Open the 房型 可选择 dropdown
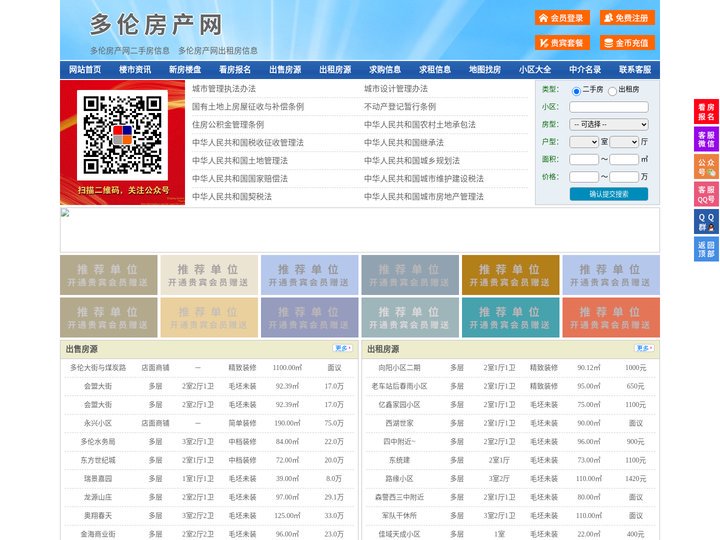Screen dimensions: 720x540 (x=609, y=124)
